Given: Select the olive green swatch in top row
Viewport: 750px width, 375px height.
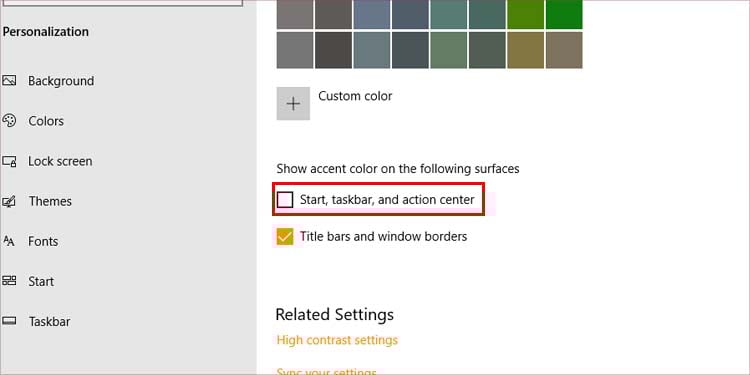Looking at the screenshot, I should pyautogui.click(x=526, y=15).
